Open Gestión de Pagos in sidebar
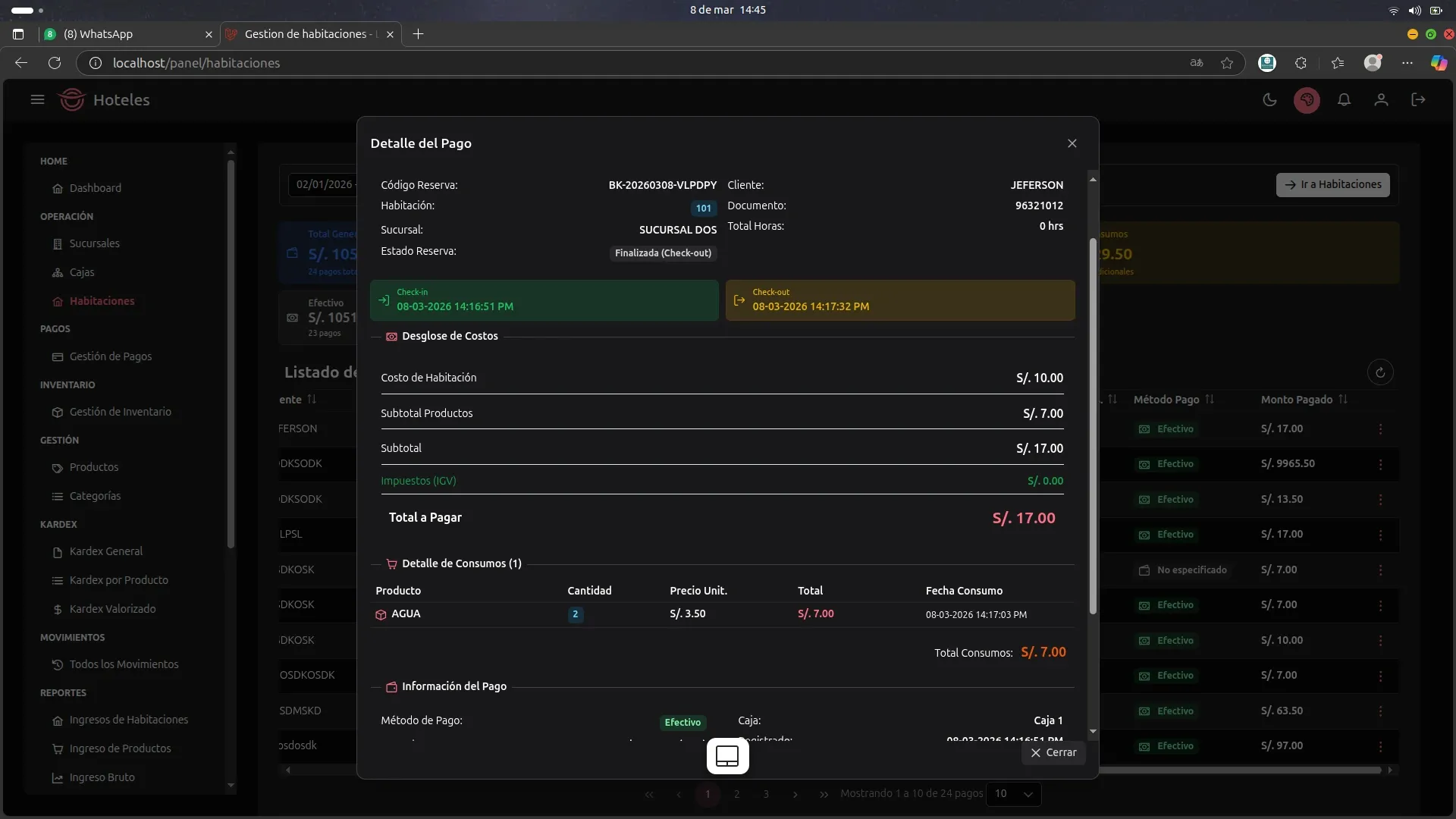Image resolution: width=1456 pixels, height=819 pixels. pos(110,356)
